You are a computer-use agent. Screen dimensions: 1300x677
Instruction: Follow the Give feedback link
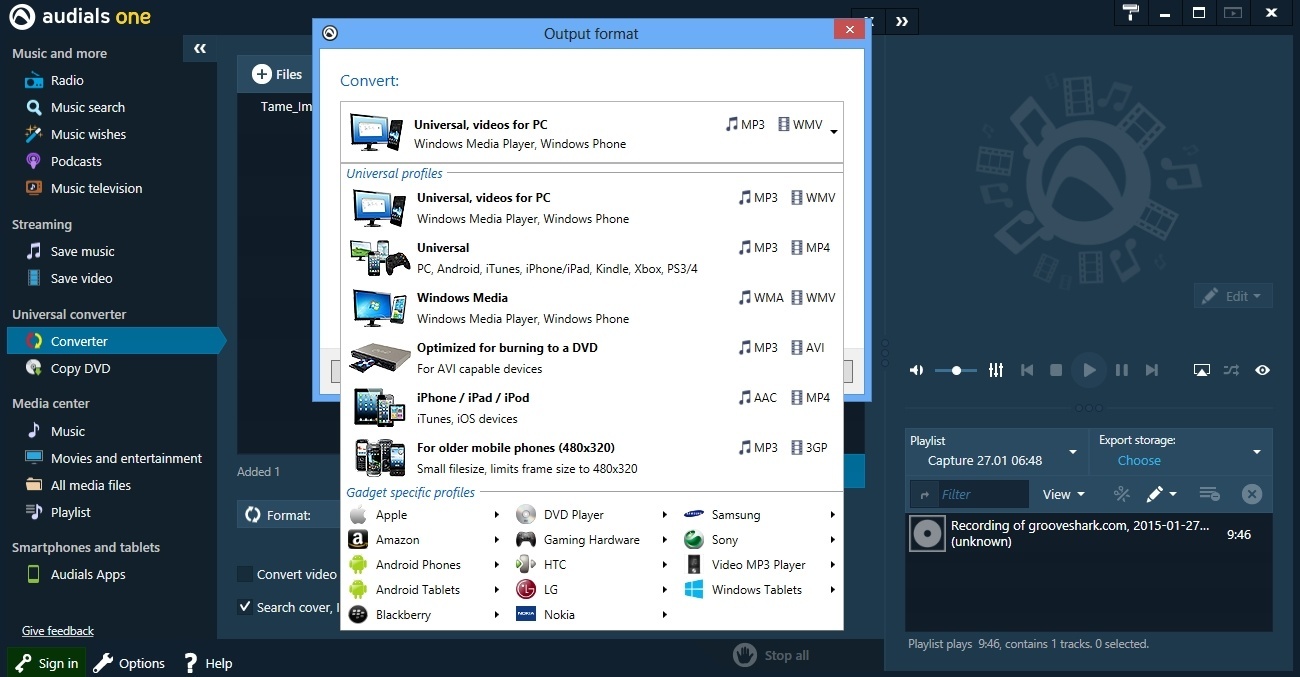(58, 631)
